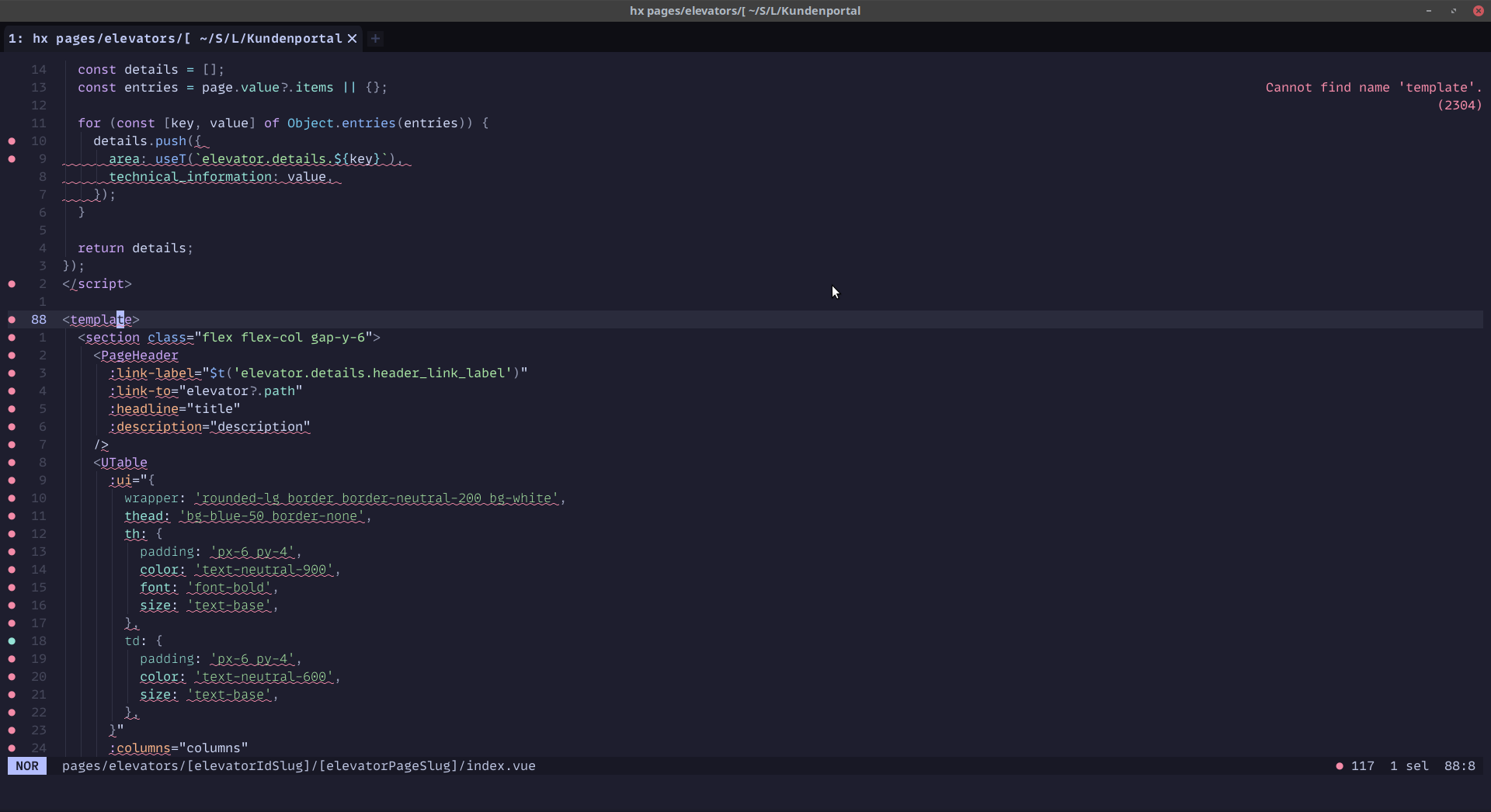Click the closing </script> tag
Screen dimensions: 1491x812
tap(97, 284)
